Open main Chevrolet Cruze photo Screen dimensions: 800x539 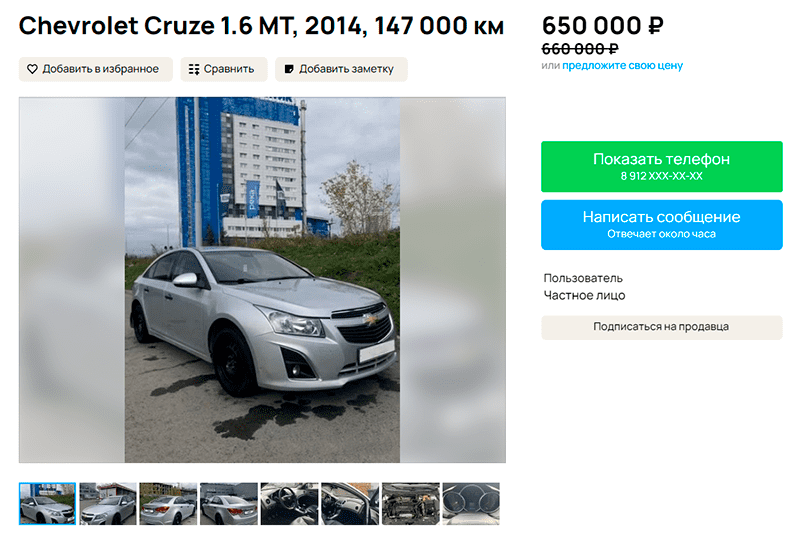262,280
